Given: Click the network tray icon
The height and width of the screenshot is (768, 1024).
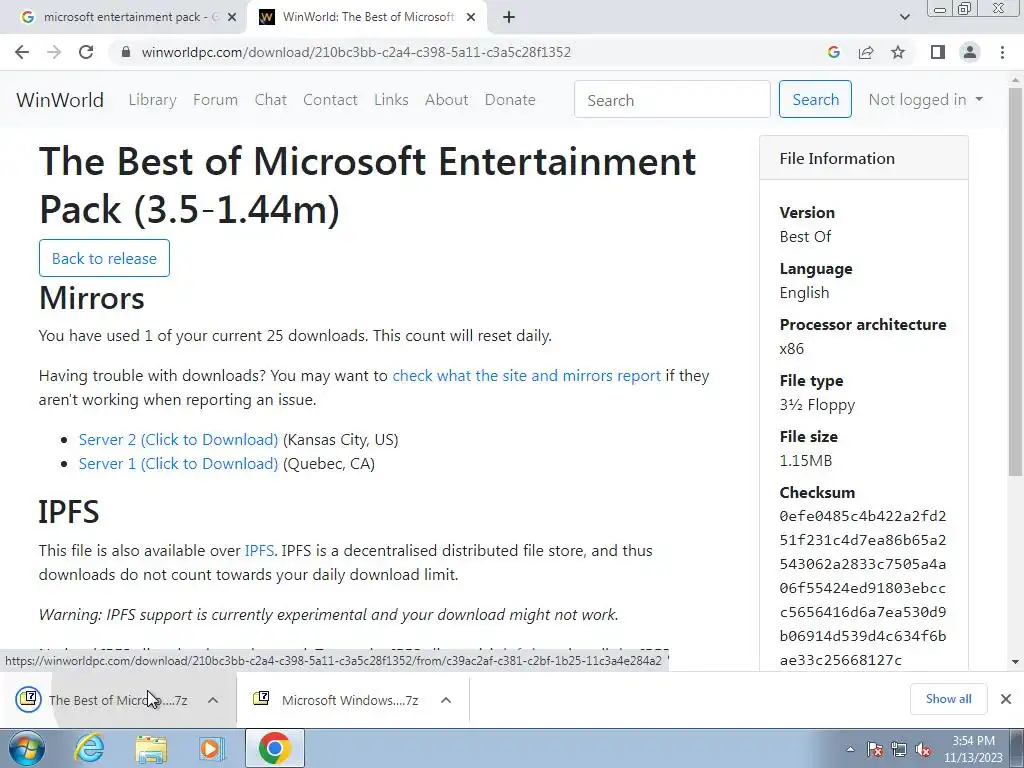Looking at the screenshot, I should pos(899,750).
